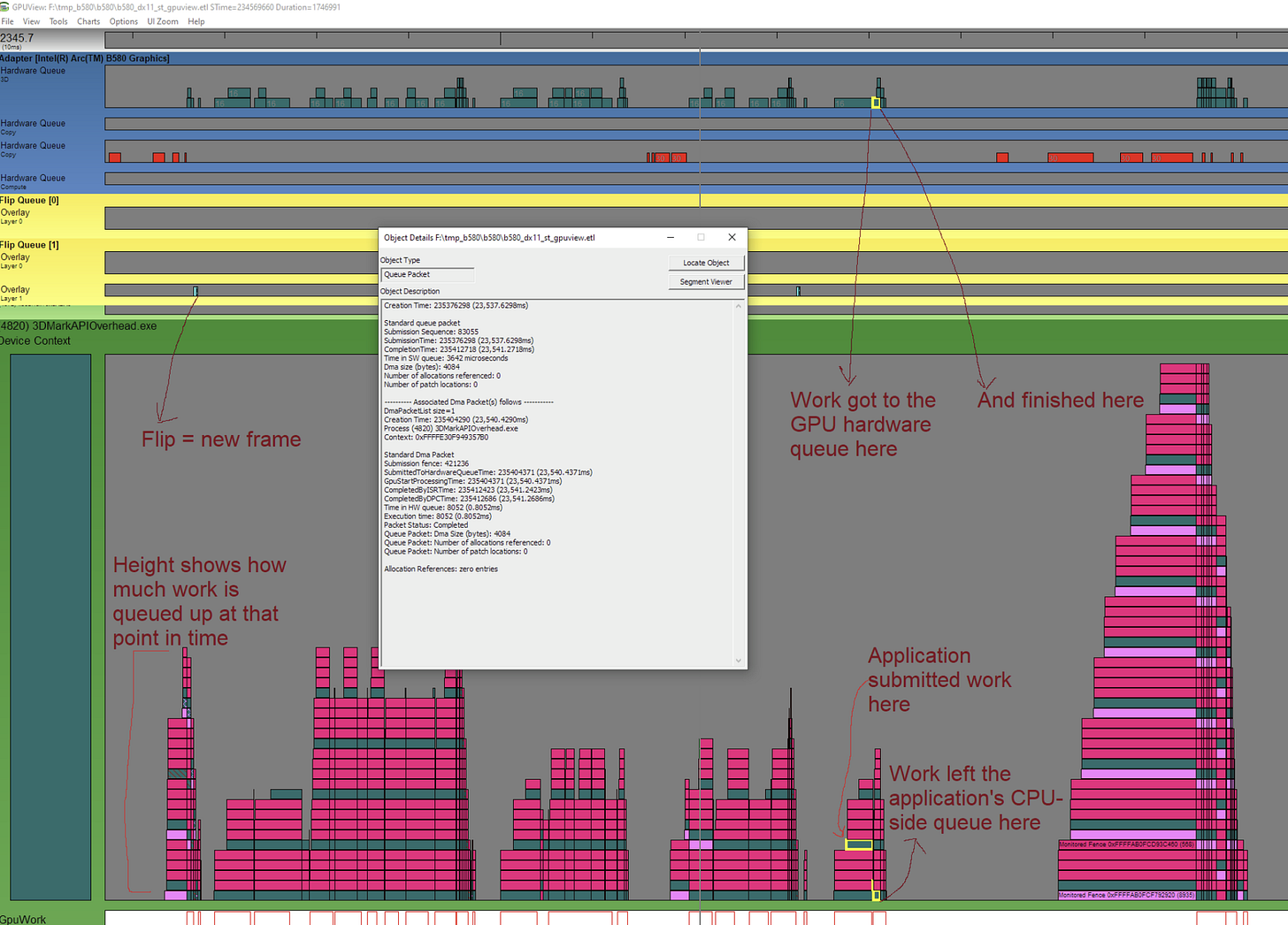Screen dimensions: 1288x925
Task: Open the Segment Viewer
Action: pos(705,281)
